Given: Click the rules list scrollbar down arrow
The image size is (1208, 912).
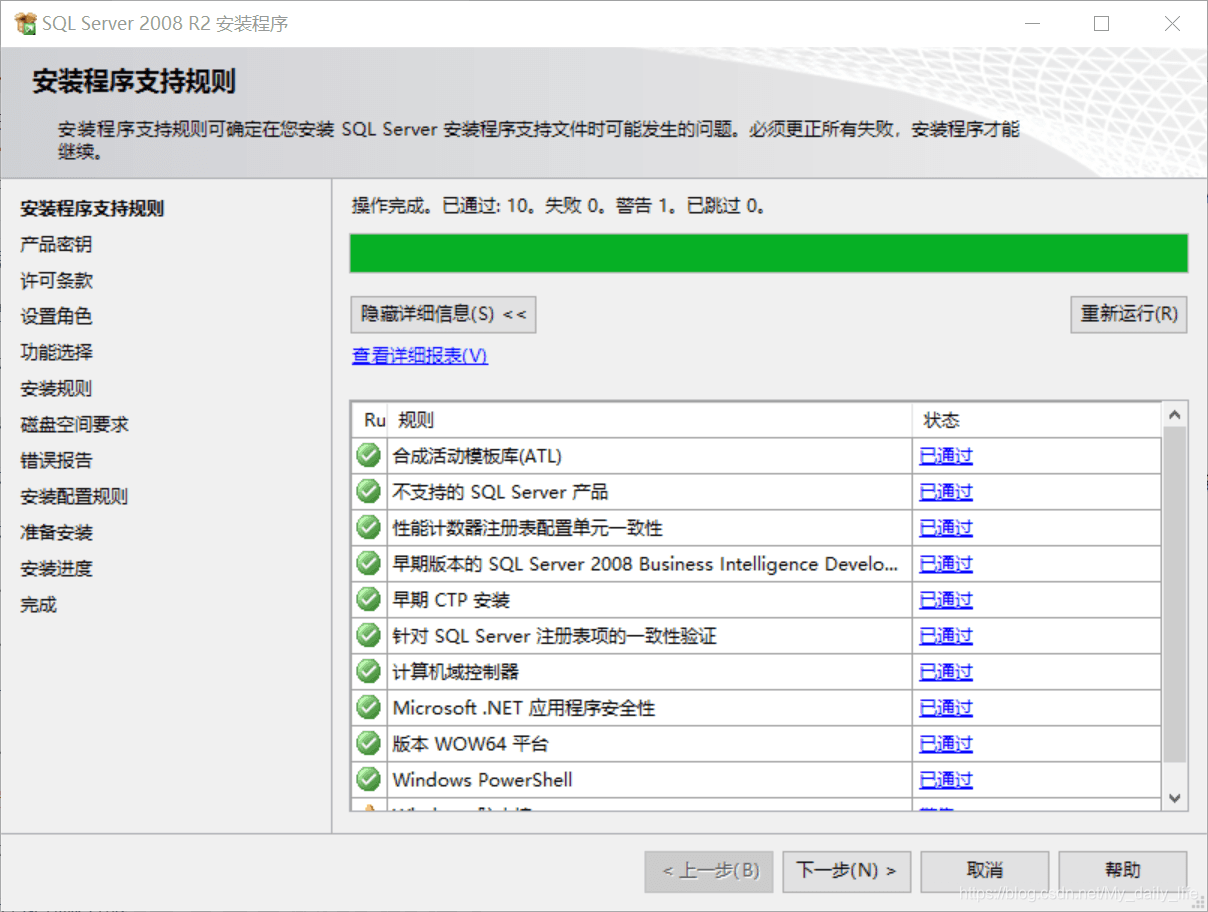Looking at the screenshot, I should (1175, 798).
